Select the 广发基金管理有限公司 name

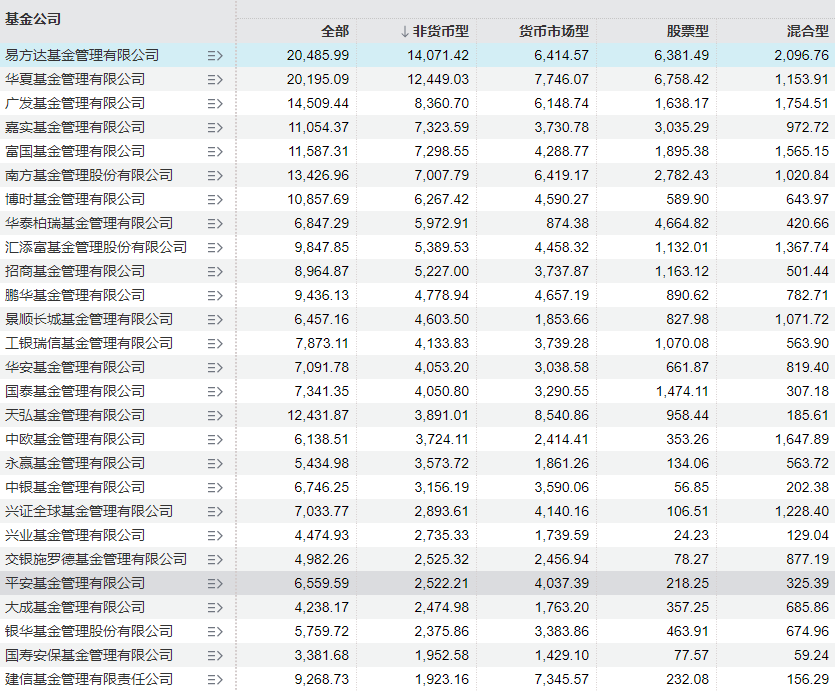[75, 103]
